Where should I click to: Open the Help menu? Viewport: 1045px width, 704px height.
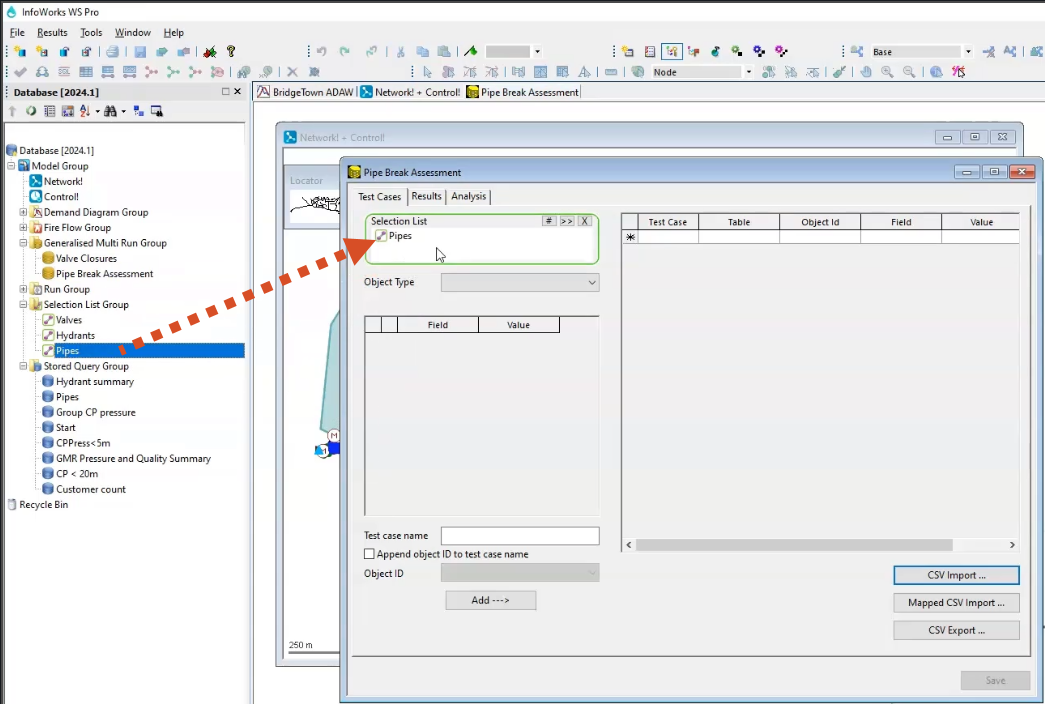(173, 32)
